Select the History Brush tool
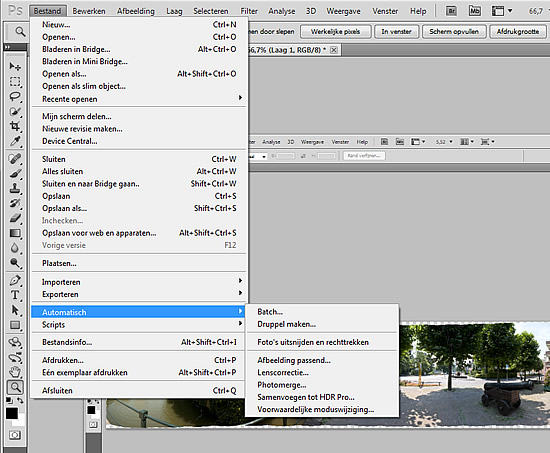550x453 pixels. pos(15,204)
